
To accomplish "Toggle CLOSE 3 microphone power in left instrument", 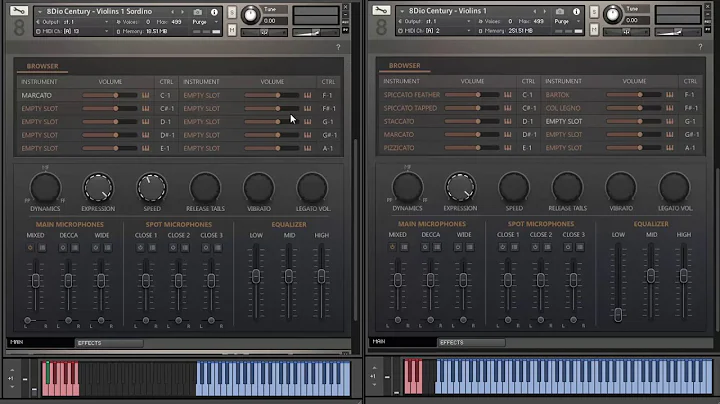I will (206, 248).
